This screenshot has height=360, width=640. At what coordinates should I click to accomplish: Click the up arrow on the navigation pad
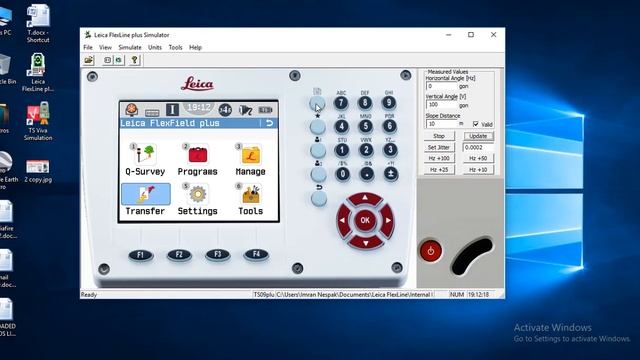(x=365, y=198)
